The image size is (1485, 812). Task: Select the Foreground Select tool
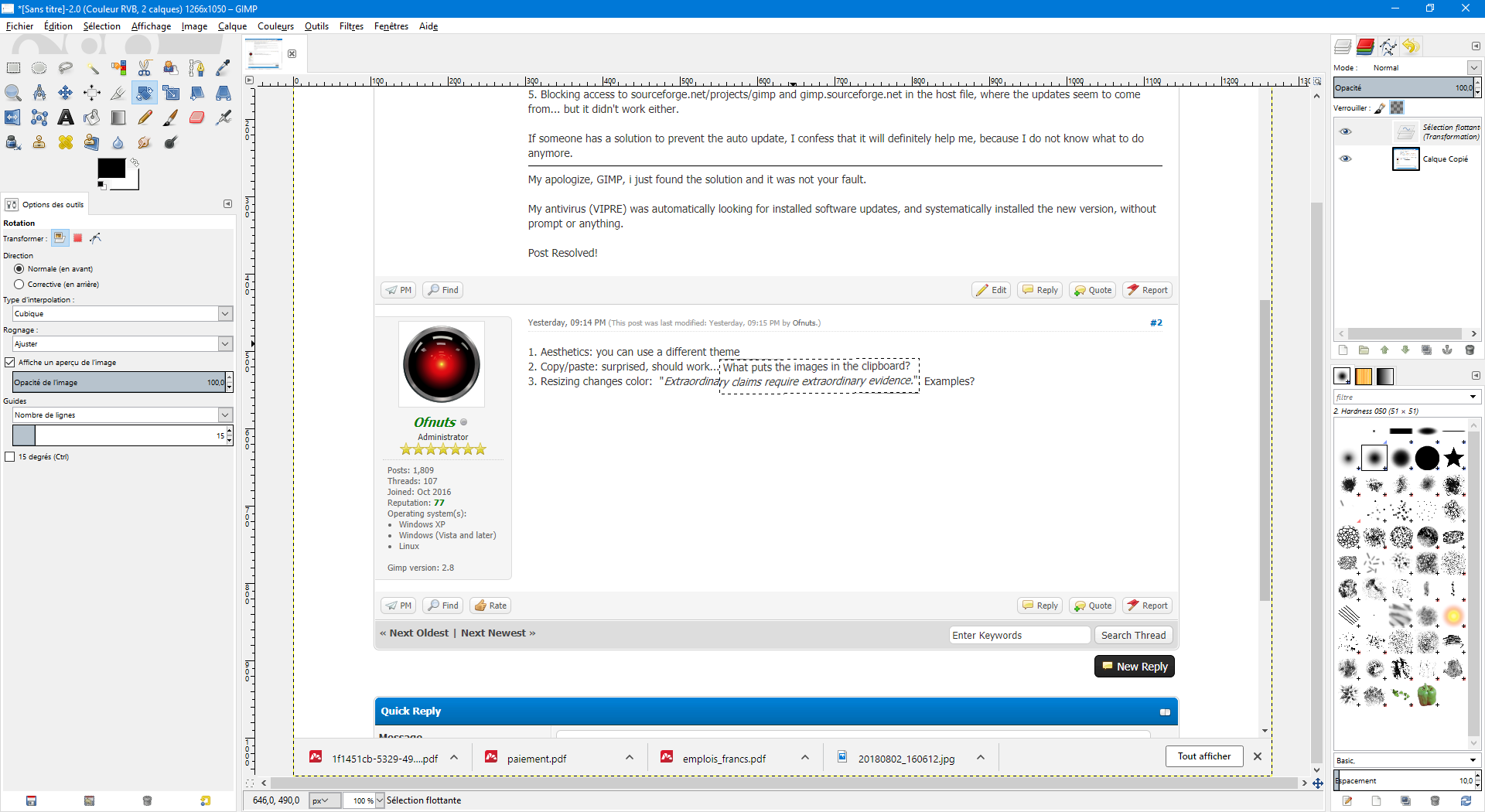pyautogui.click(x=171, y=68)
